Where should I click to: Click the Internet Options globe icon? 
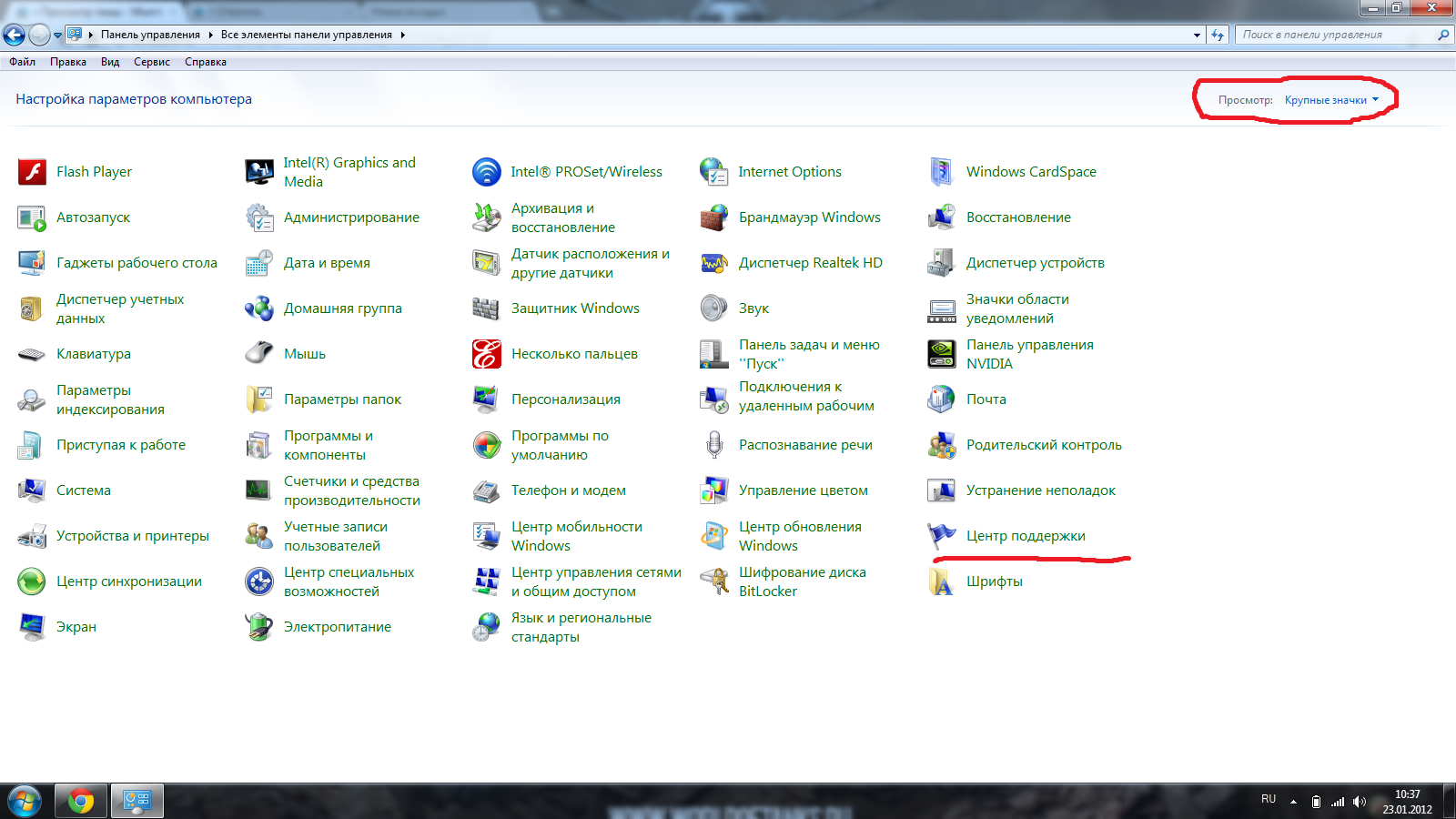point(714,172)
